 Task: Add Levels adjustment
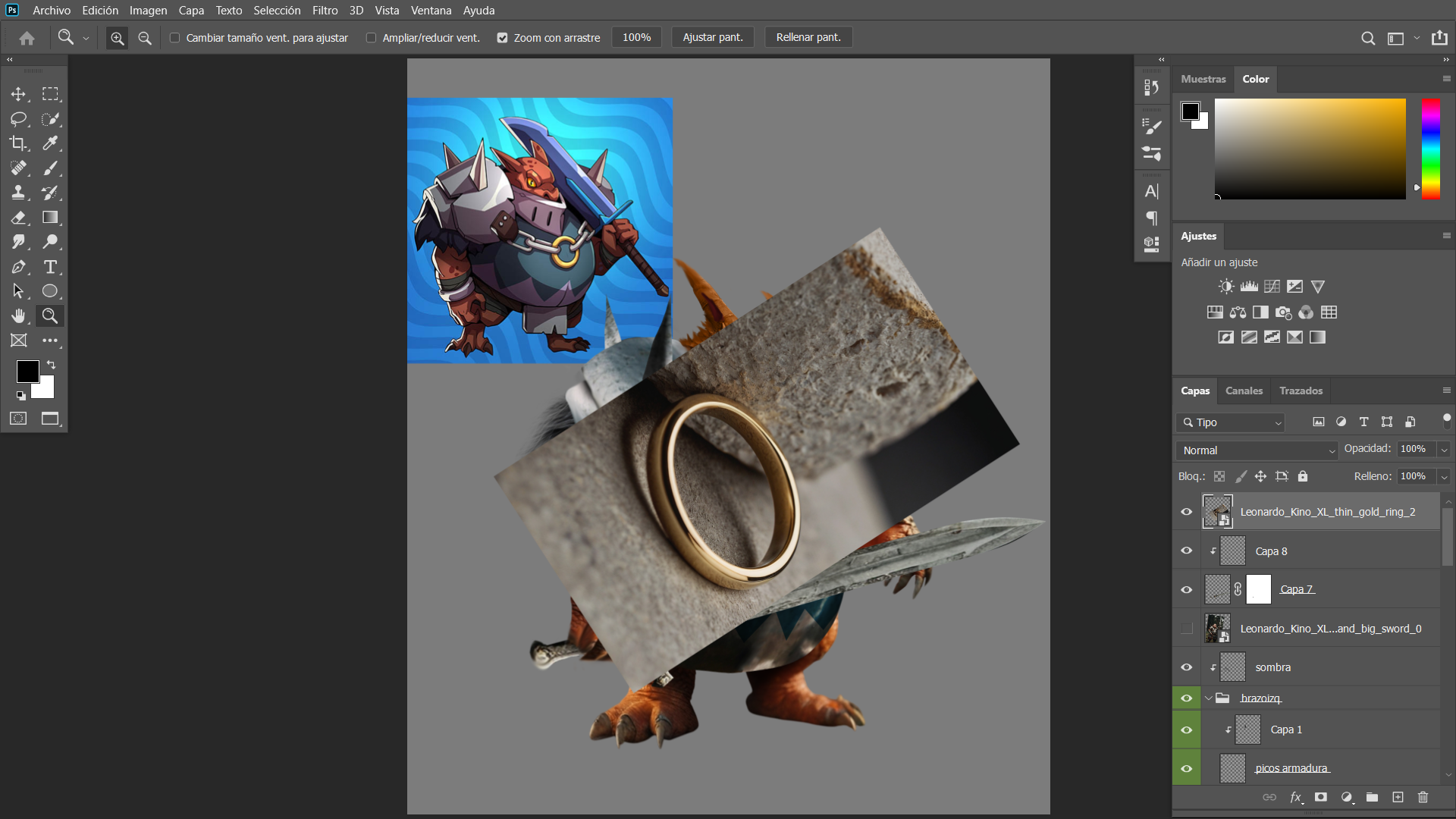(x=1249, y=287)
